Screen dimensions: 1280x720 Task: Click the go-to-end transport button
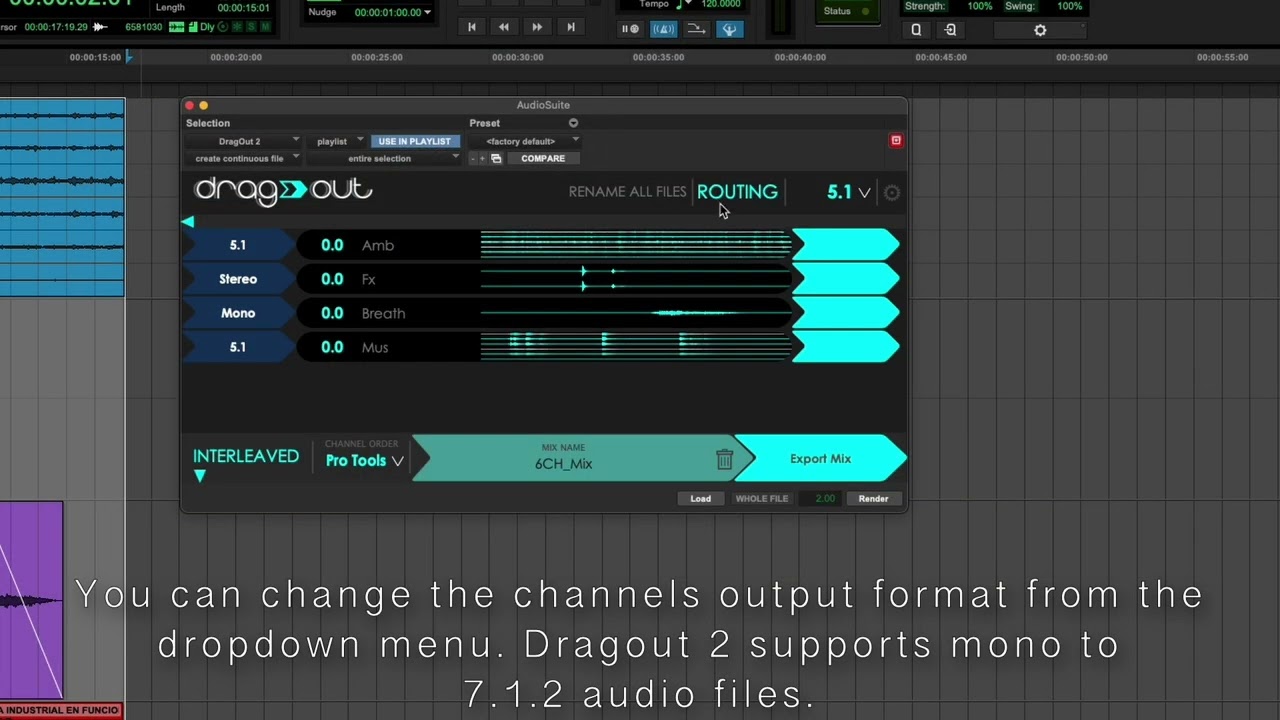tap(571, 27)
